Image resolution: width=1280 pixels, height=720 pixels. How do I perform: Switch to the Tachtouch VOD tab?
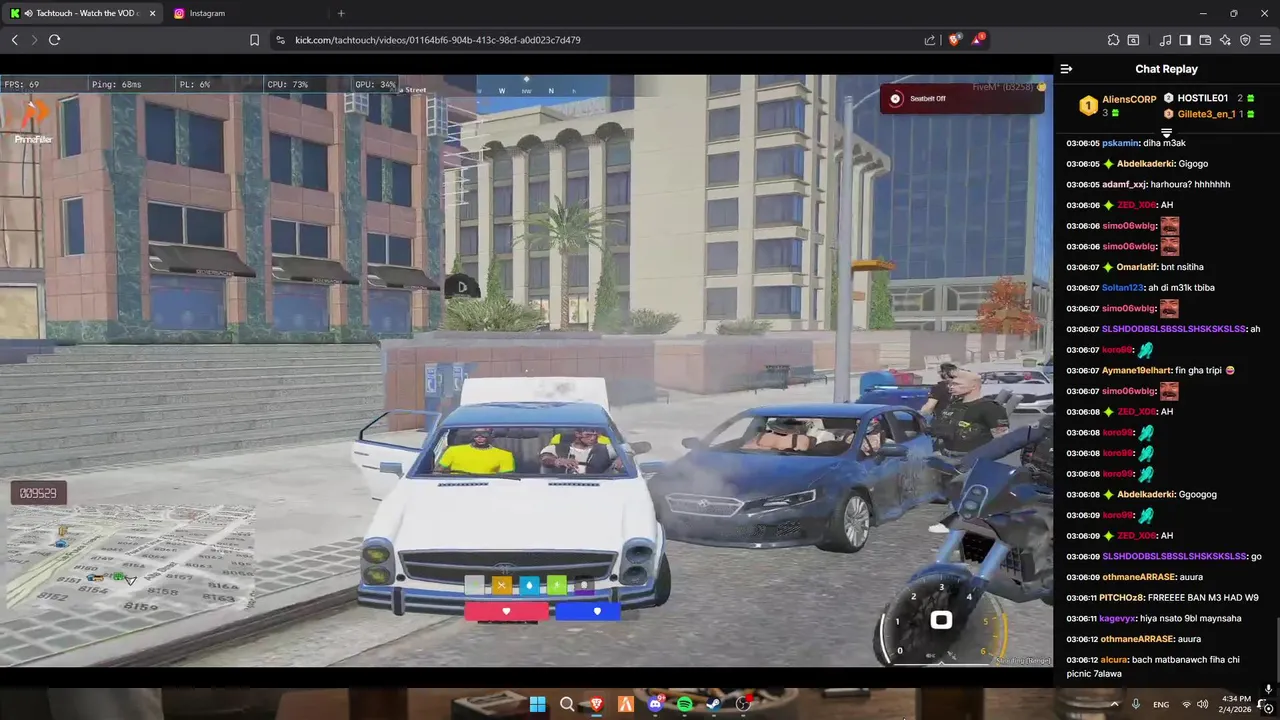point(80,13)
